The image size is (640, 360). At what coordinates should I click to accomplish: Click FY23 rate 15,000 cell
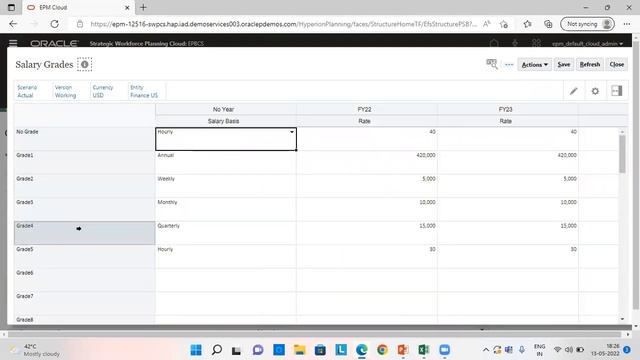click(x=508, y=233)
